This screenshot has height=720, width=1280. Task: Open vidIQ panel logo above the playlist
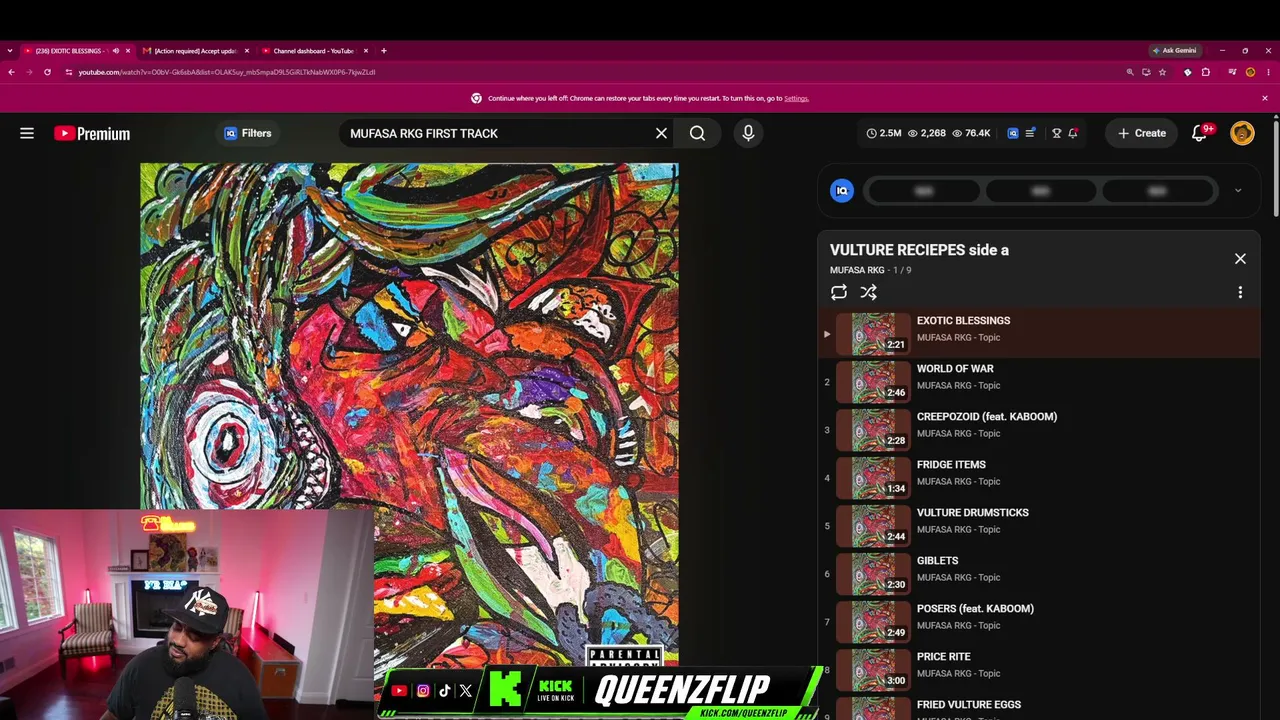tap(842, 191)
